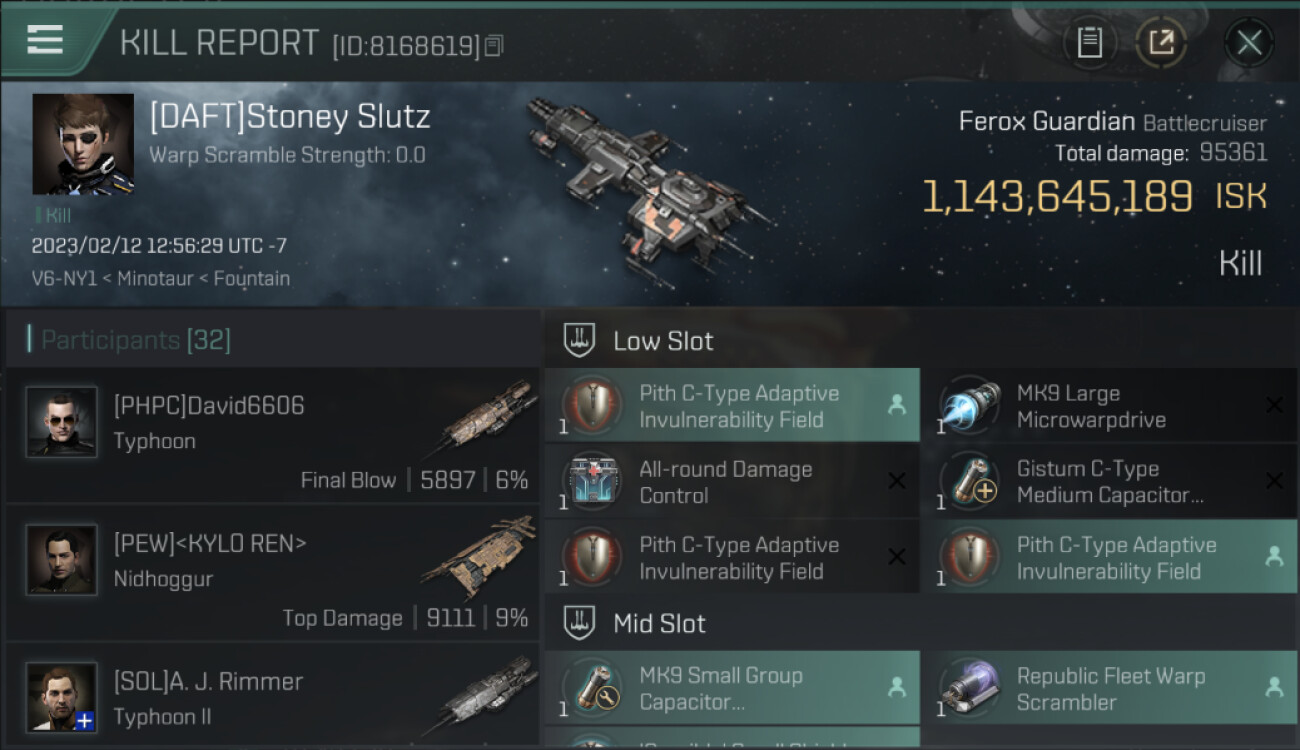1300x750 pixels.
Task: Select the All-round Damage Control icon
Action: tap(592, 482)
